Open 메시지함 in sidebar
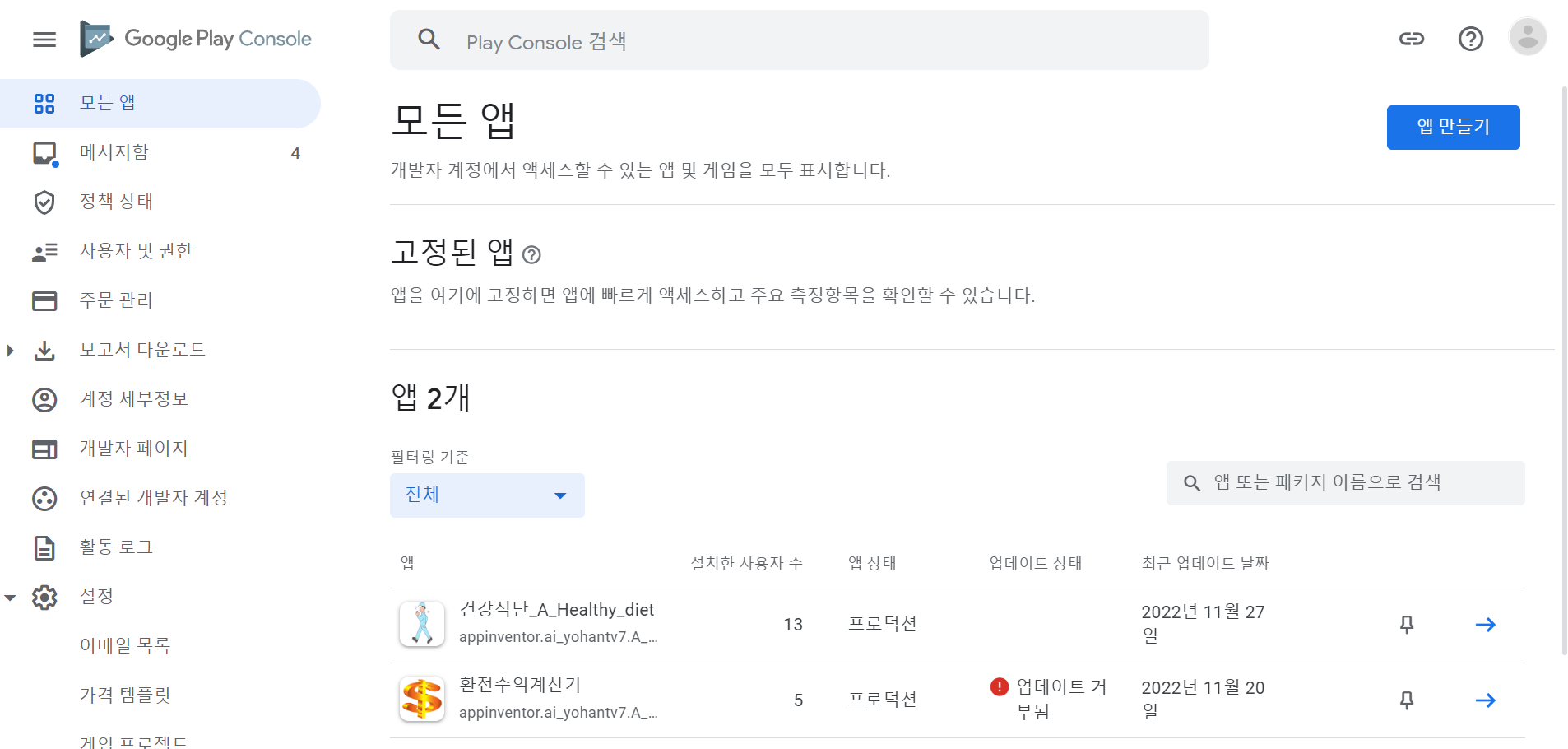 click(160, 153)
